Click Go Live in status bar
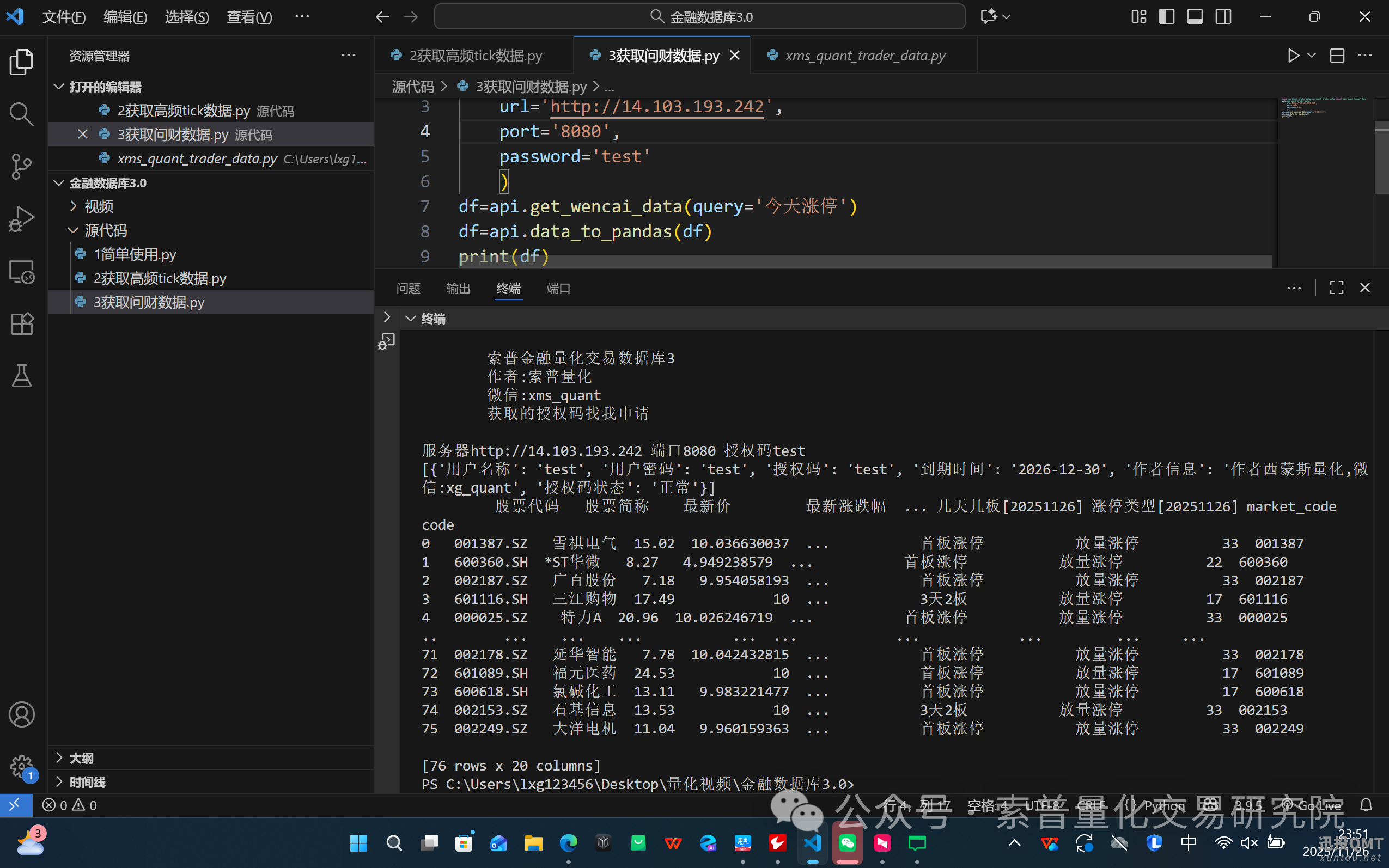 [1315, 805]
